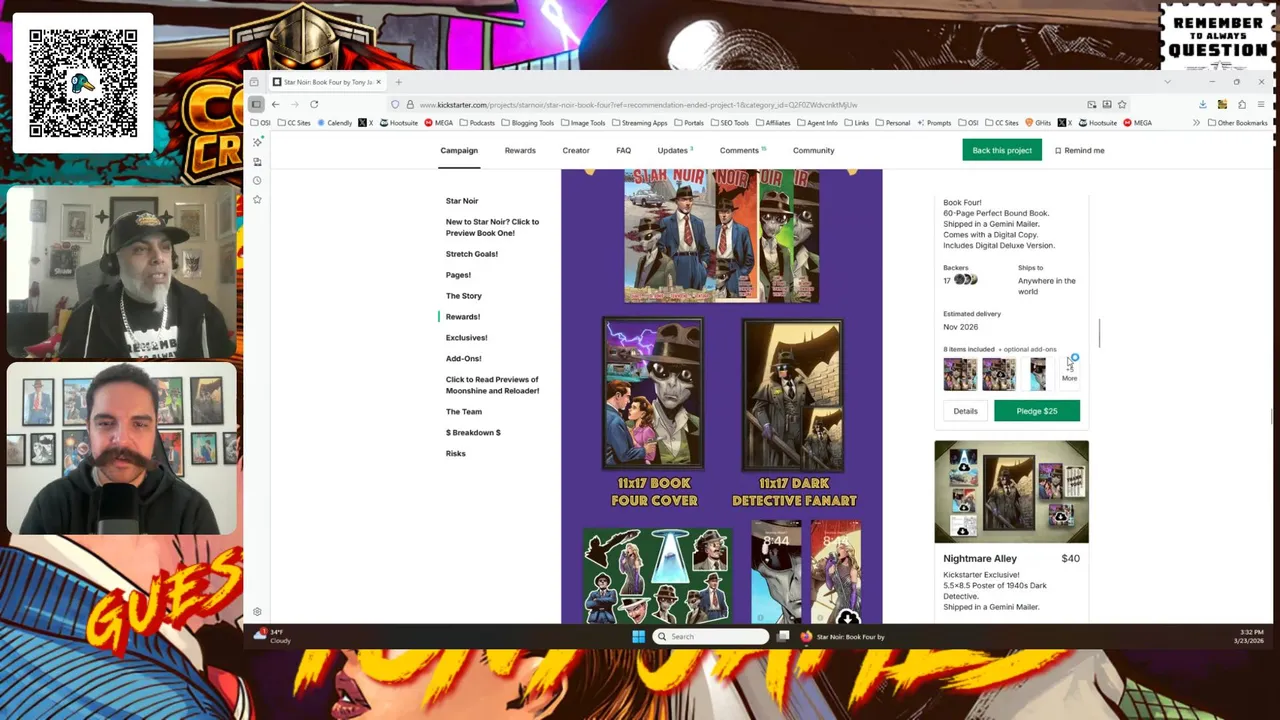Screen dimensions: 1280x720
Task: Open Firefox Star Noir taskbar item
Action: [x=841, y=636]
